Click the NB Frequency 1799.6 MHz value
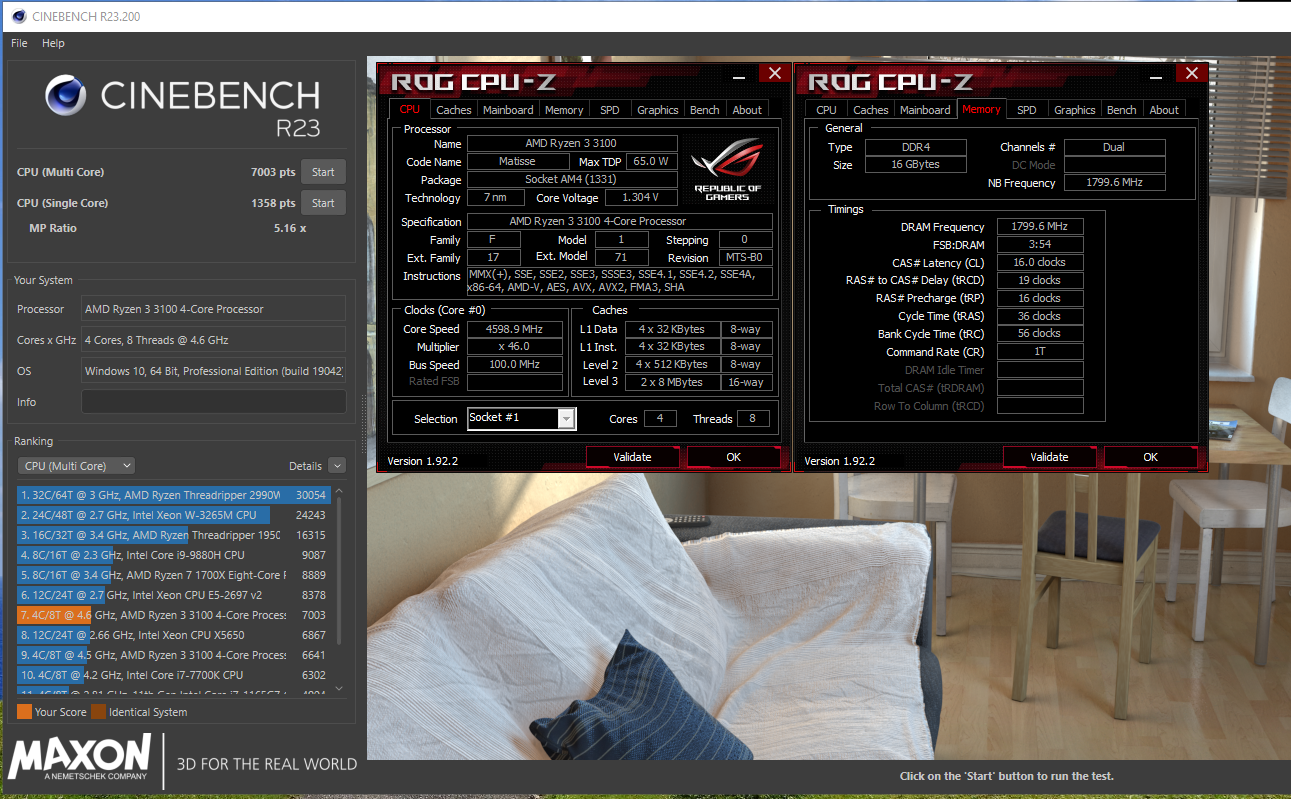 1114,183
